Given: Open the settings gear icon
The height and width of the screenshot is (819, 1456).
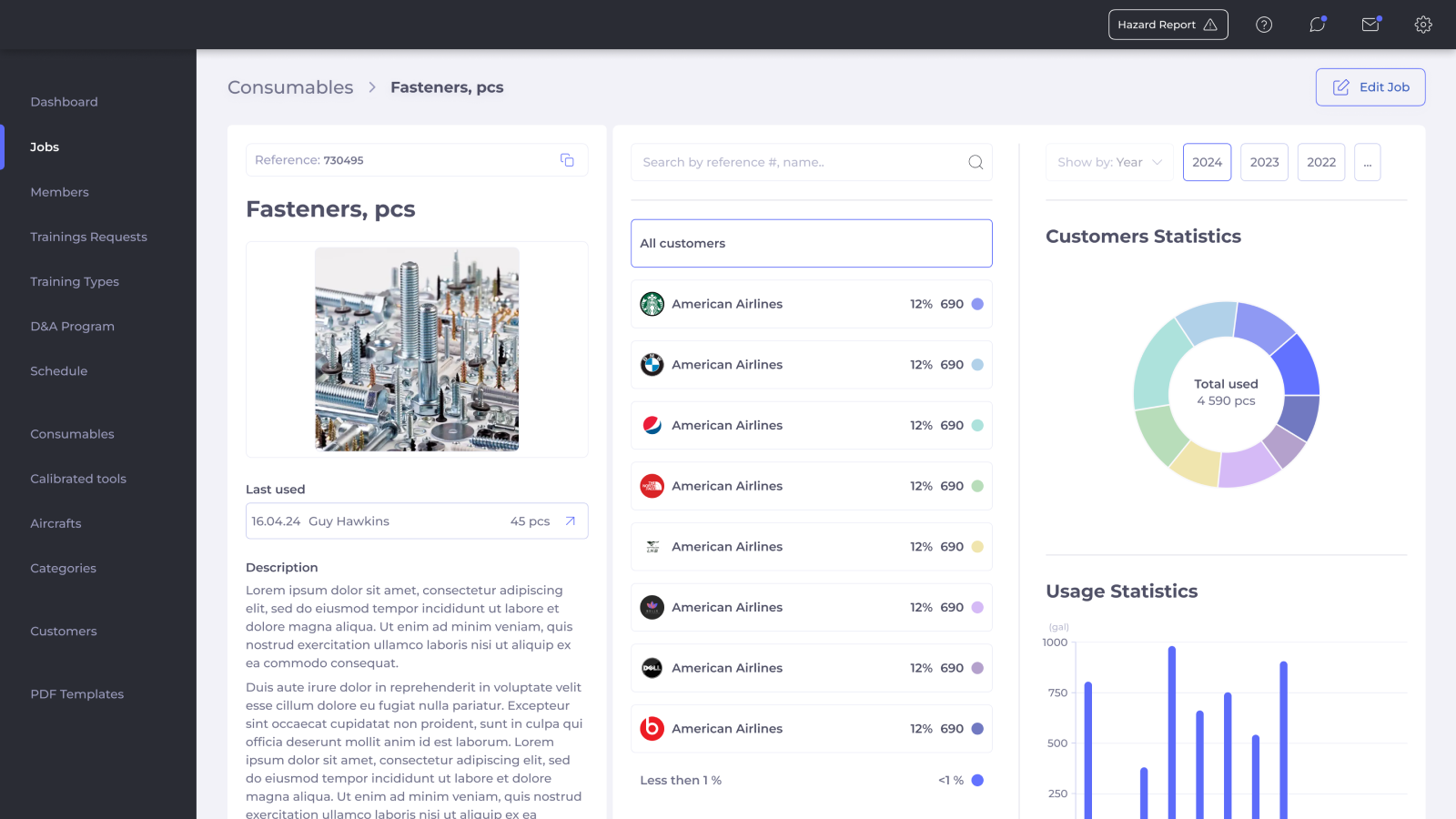Looking at the screenshot, I should (1423, 25).
